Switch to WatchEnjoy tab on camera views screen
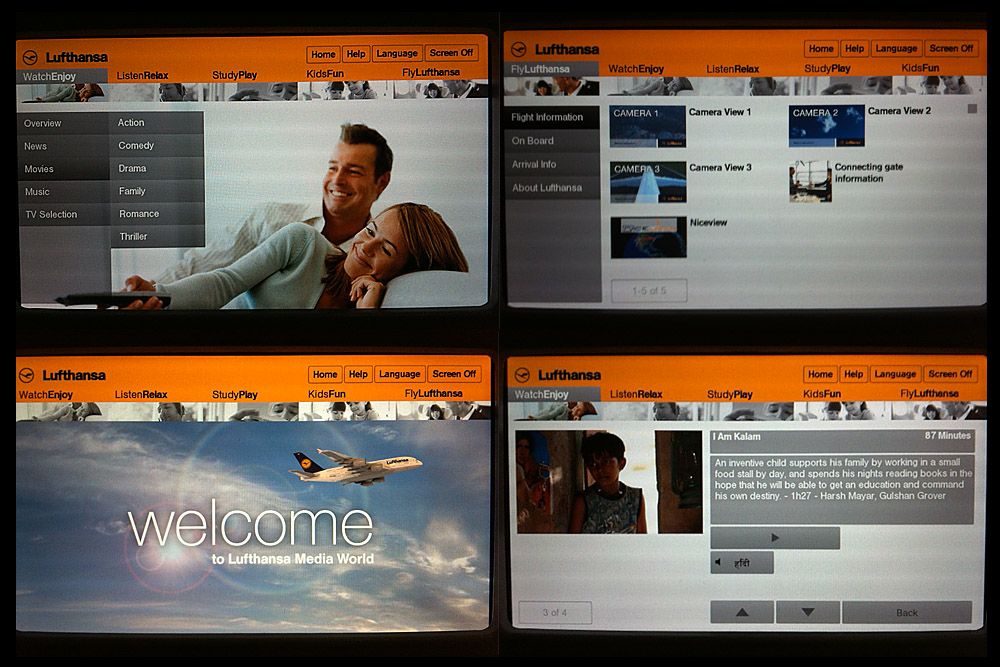 [x=636, y=69]
